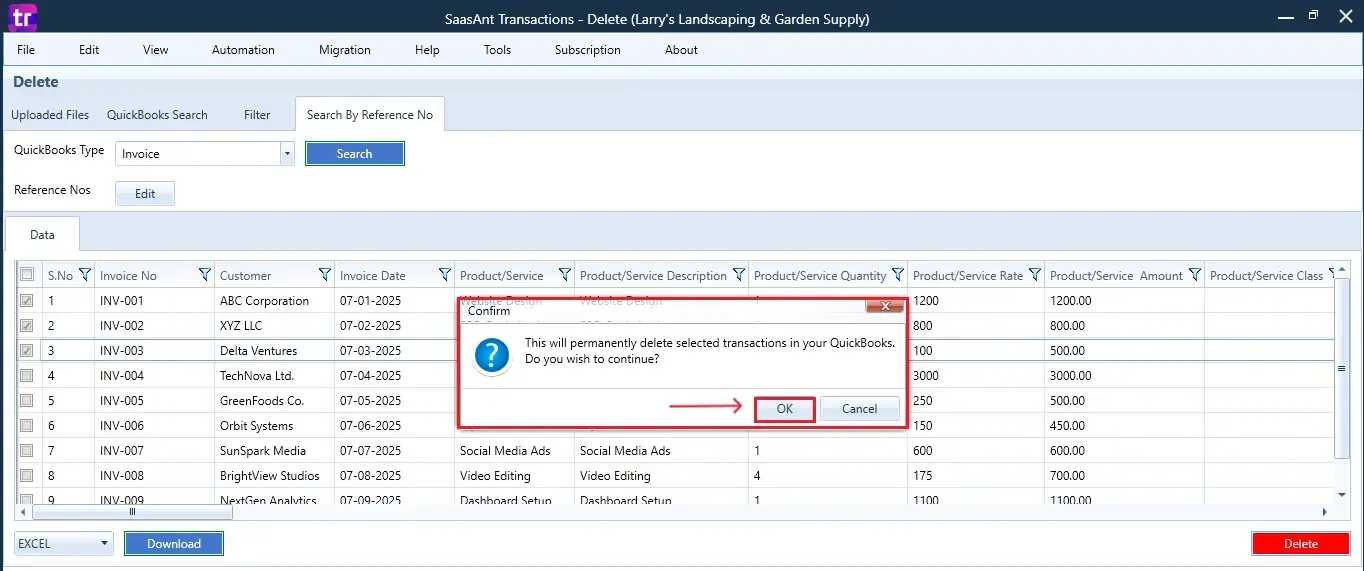Screen dimensions: 1364x571
Task: Select the Data tab
Action: [x=42, y=235]
